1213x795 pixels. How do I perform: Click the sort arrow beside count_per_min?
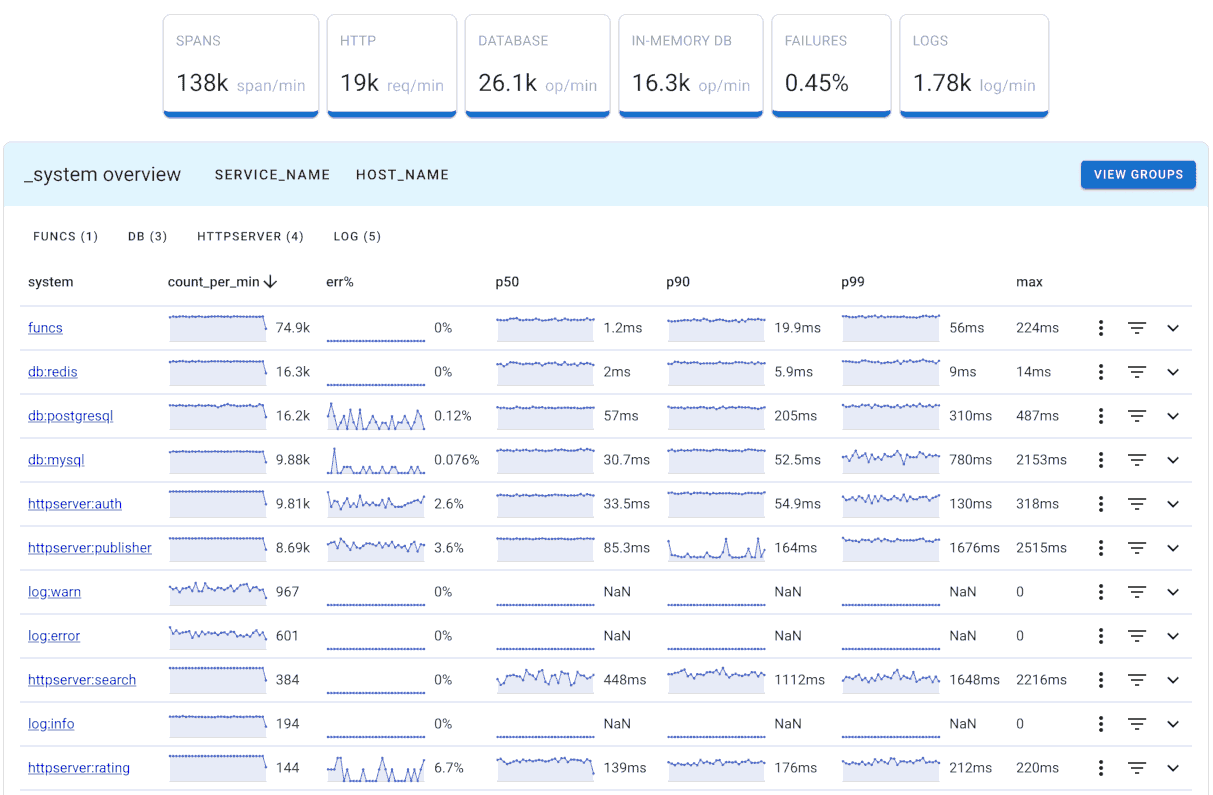271,282
